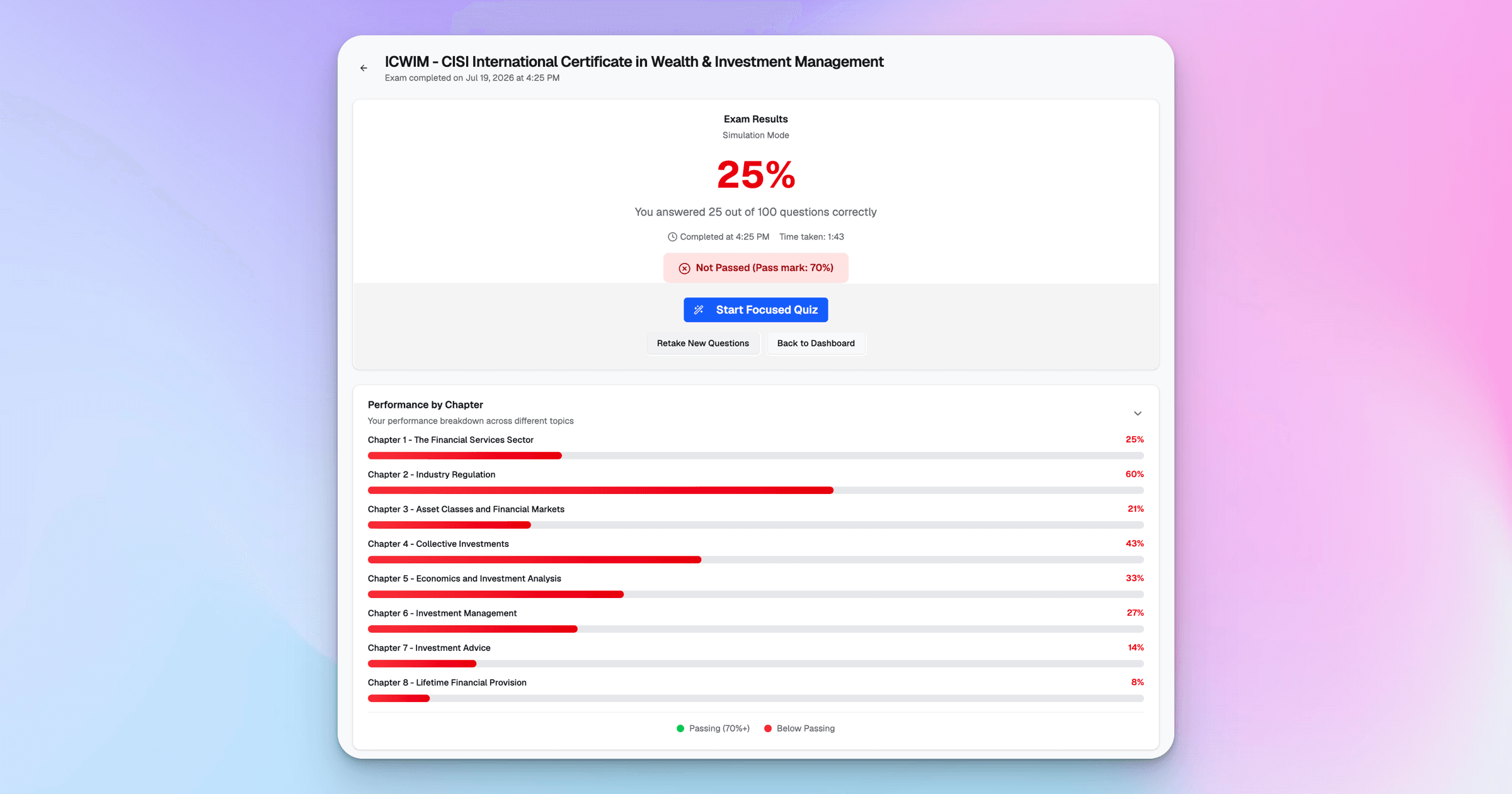Click 'Chapter 7 - Investment Advice' label
The width and height of the screenshot is (1512, 794).
(x=429, y=648)
